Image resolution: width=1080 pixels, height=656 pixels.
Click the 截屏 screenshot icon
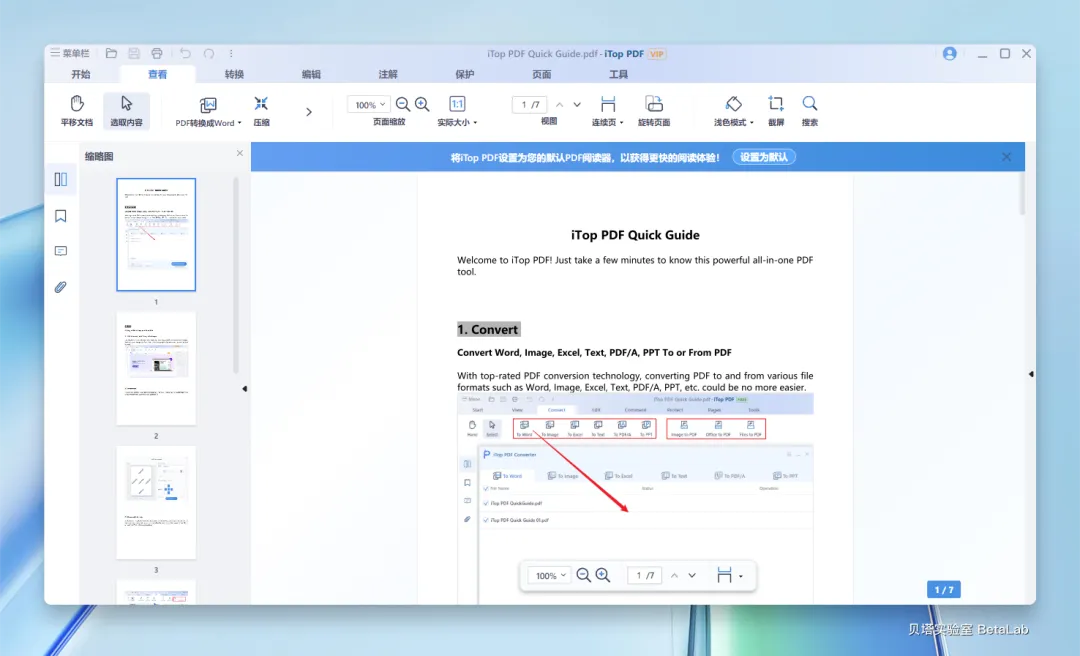(776, 103)
